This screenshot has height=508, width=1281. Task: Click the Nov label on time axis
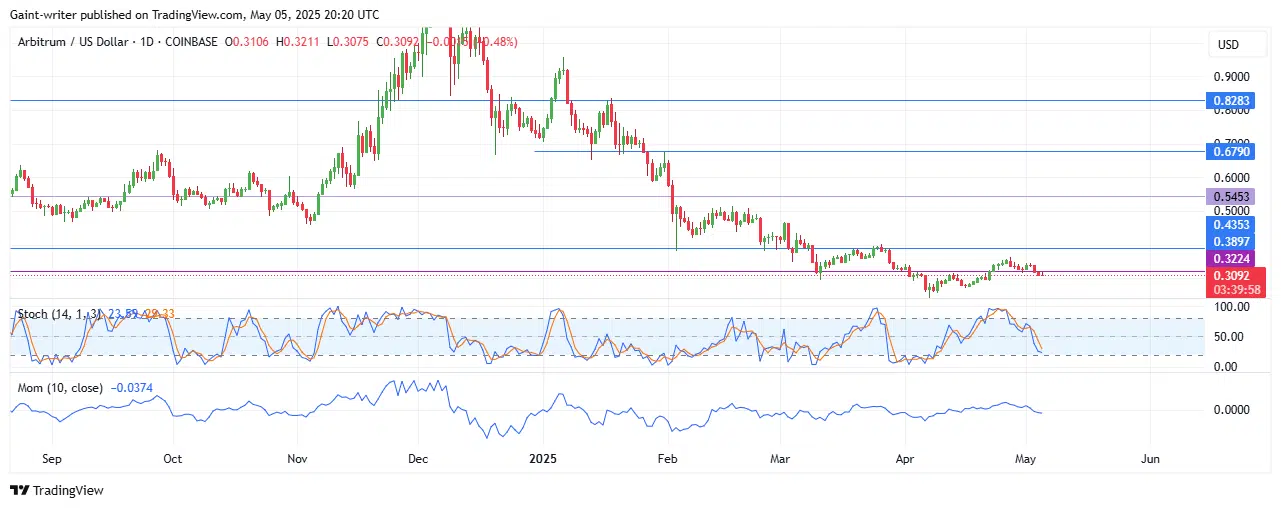coord(296,459)
